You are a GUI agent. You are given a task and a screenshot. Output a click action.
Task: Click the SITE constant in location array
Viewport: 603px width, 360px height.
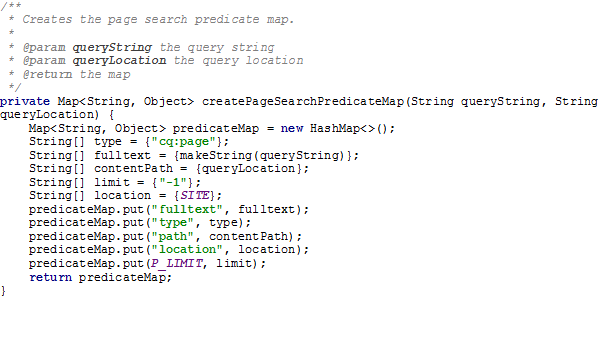coord(195,196)
